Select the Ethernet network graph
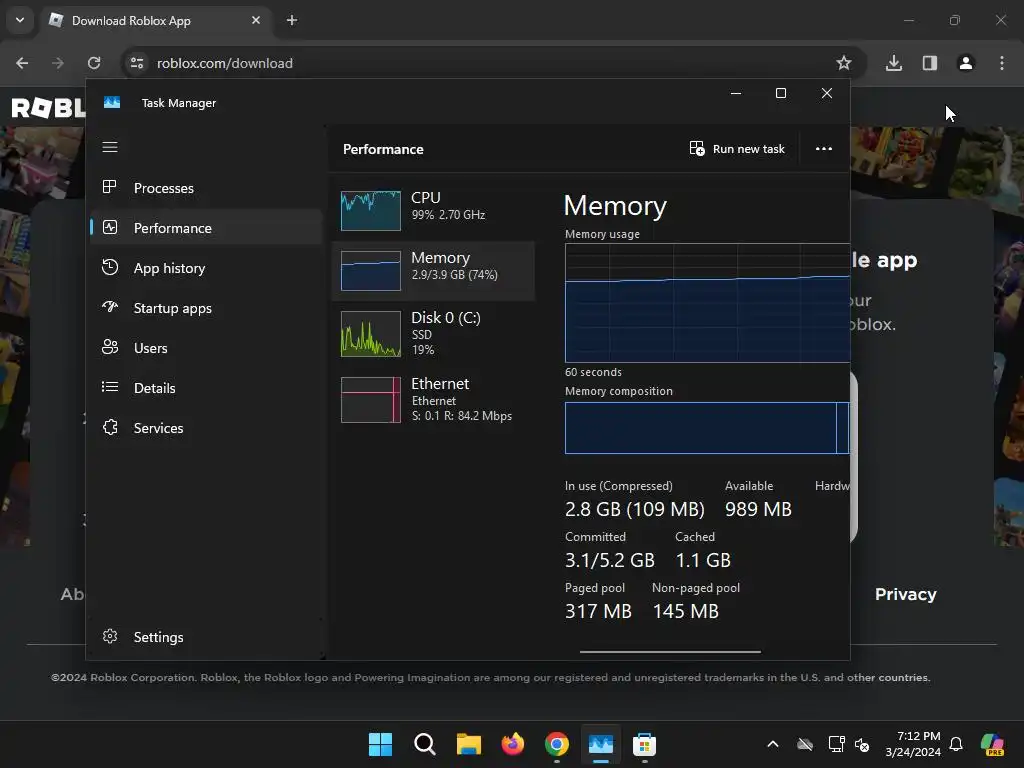 click(x=370, y=400)
